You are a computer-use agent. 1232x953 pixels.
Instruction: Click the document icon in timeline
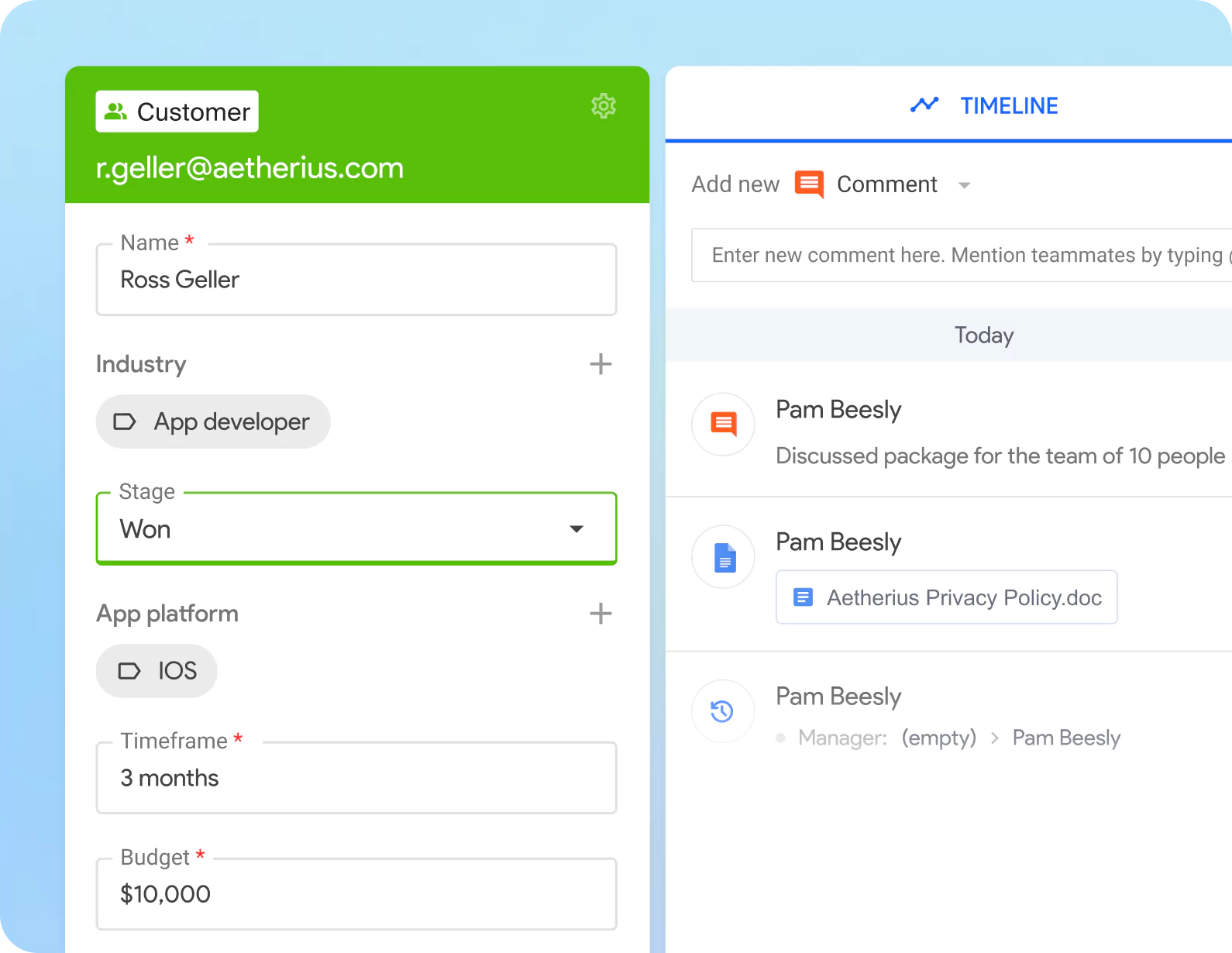click(x=723, y=557)
